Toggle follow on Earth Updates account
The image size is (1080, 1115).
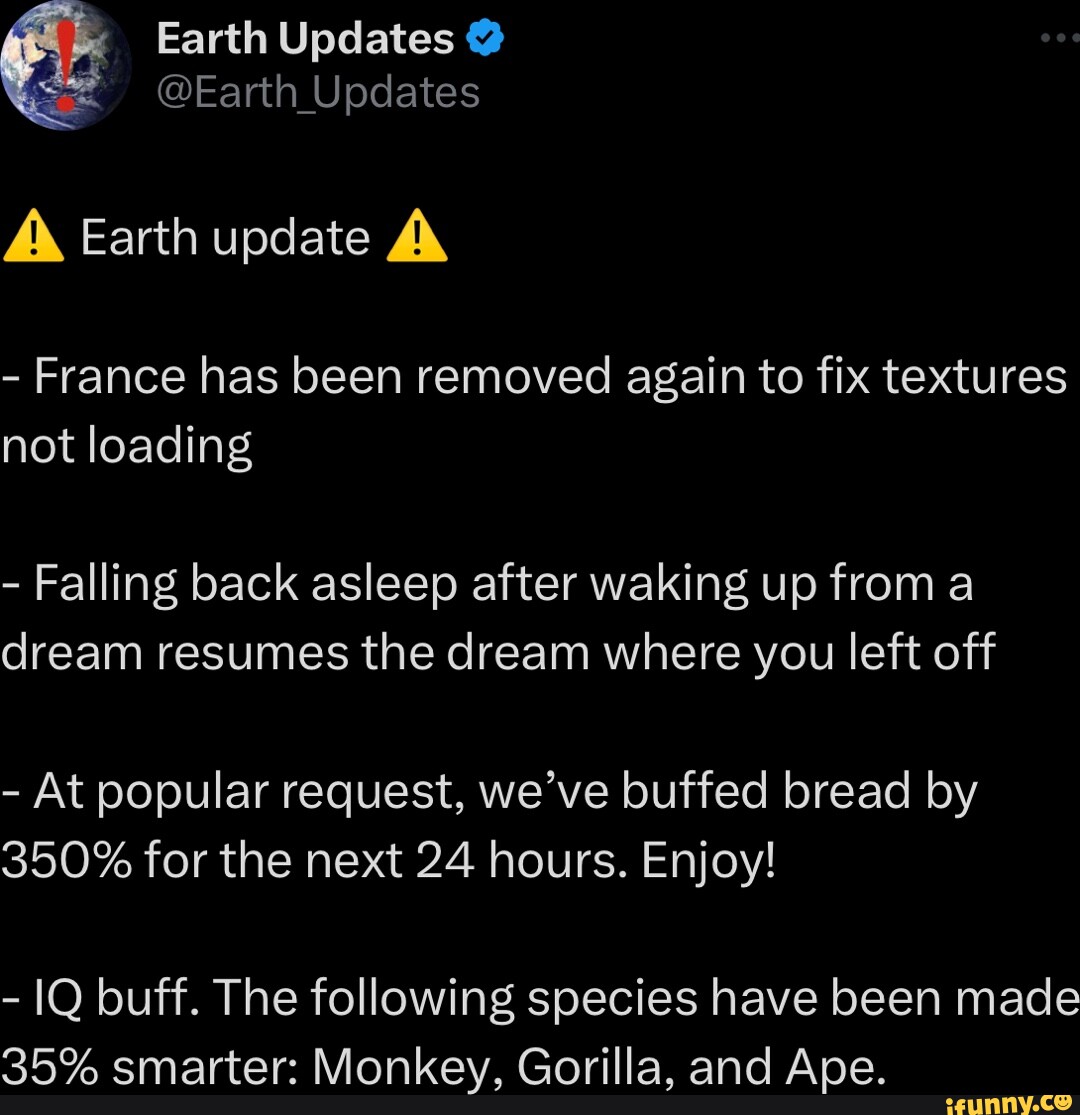(x=302, y=37)
